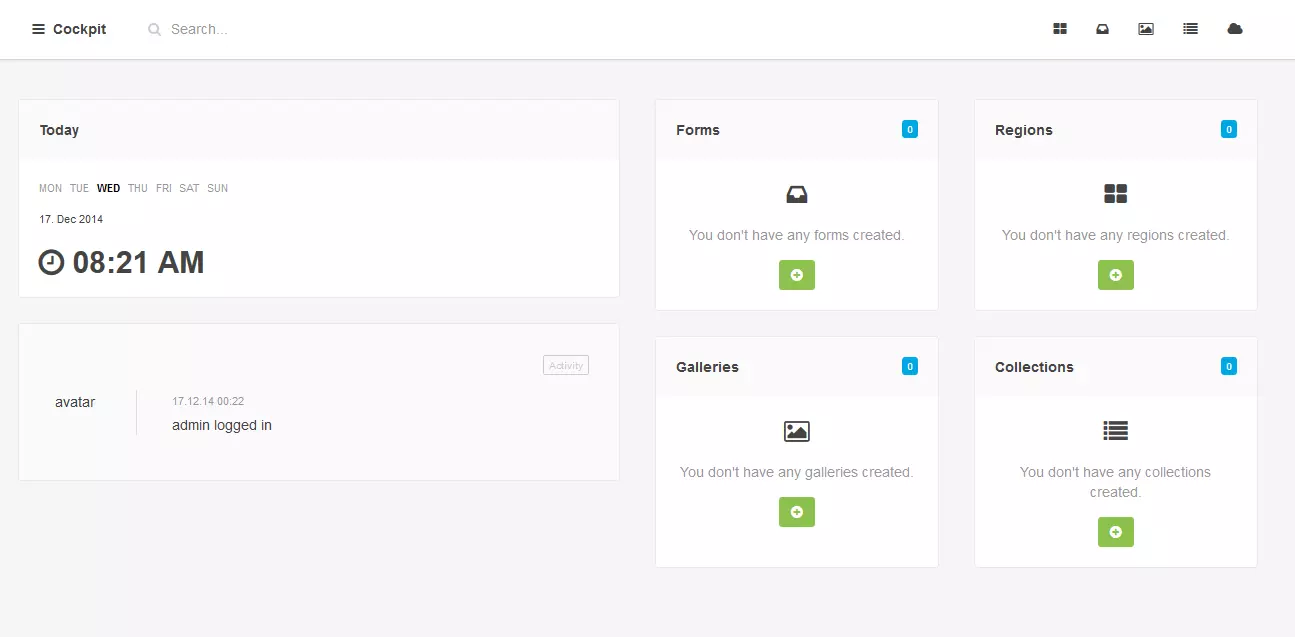This screenshot has width=1295, height=637.
Task: Click the zero counter badge on Forms
Action: click(909, 128)
